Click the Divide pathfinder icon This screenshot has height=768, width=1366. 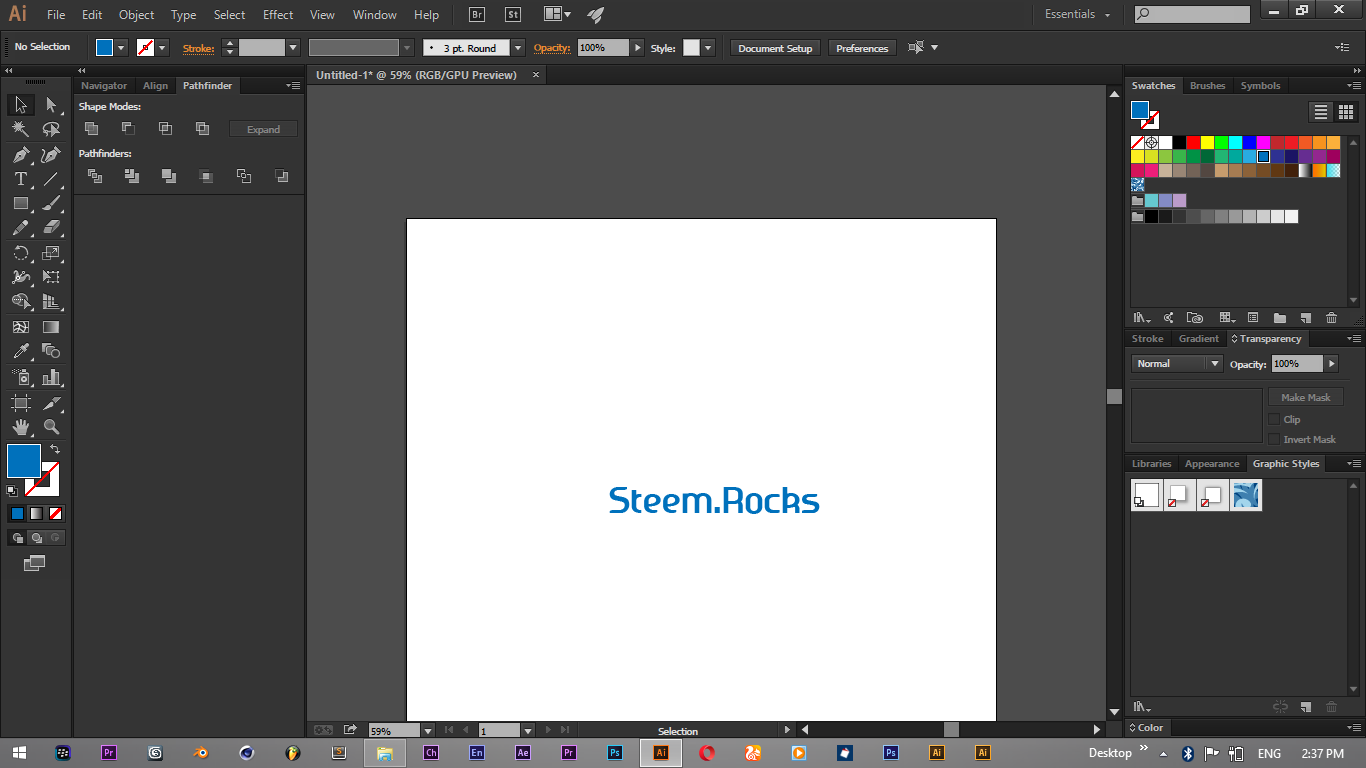tap(95, 176)
